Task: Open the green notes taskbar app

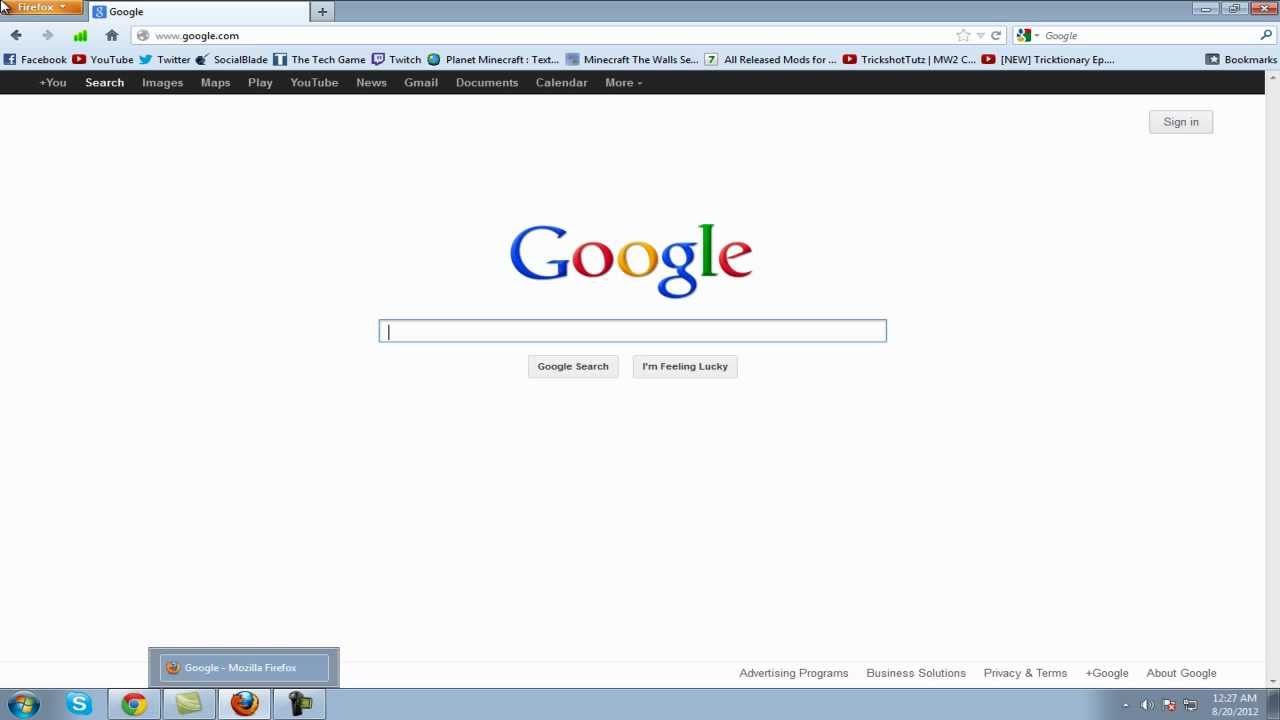Action: pyautogui.click(x=189, y=704)
